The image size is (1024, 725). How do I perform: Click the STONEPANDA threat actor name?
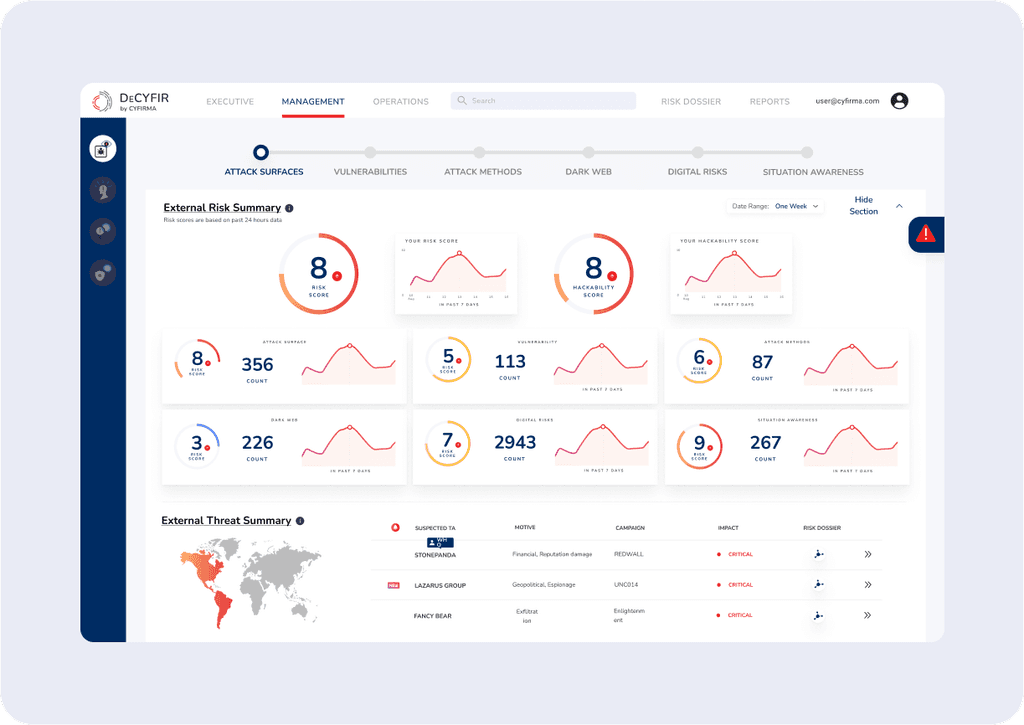click(x=435, y=555)
